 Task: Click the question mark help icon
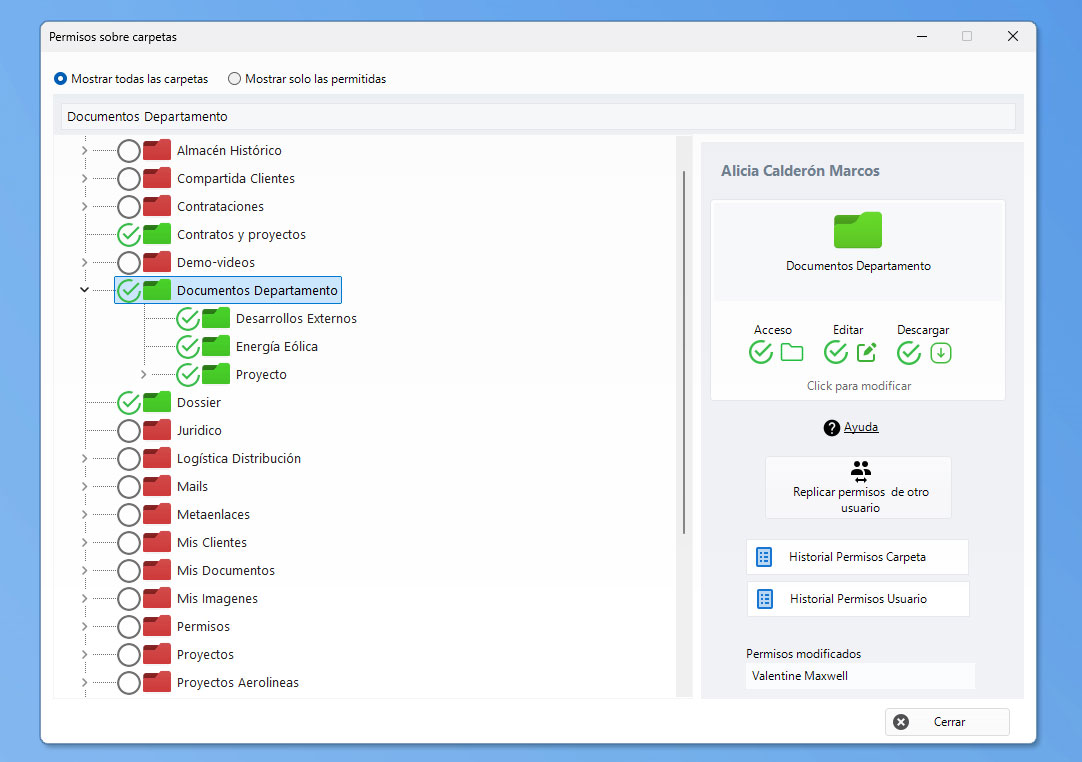(x=832, y=428)
